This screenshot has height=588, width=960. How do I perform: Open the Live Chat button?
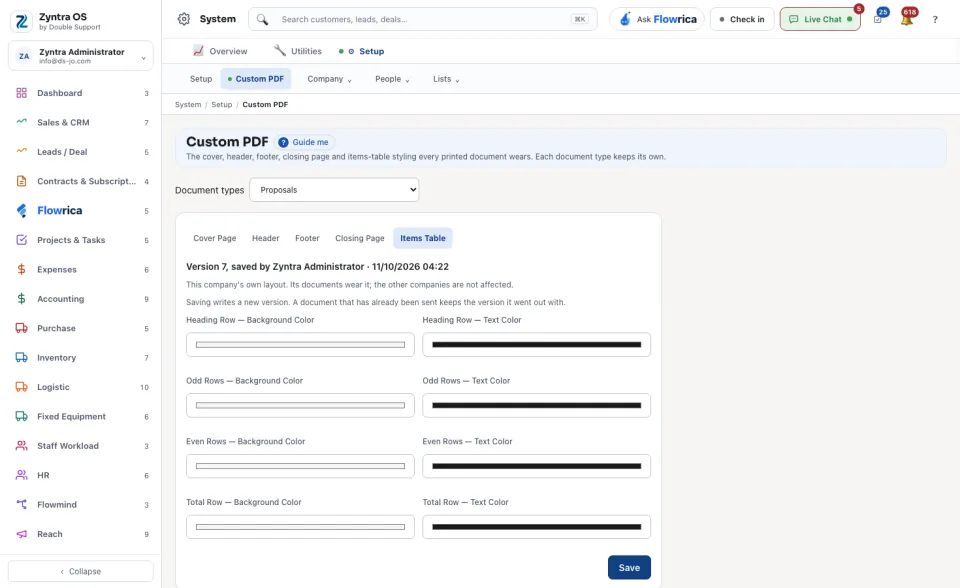click(820, 19)
